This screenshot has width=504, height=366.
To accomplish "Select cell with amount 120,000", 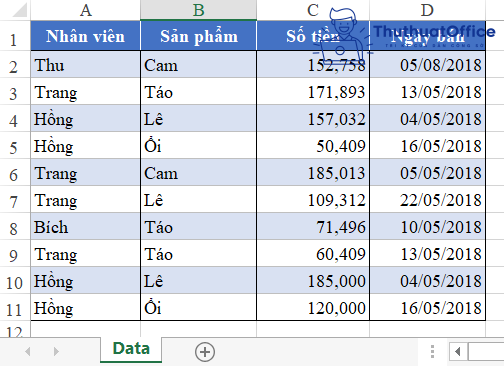I will point(313,308).
